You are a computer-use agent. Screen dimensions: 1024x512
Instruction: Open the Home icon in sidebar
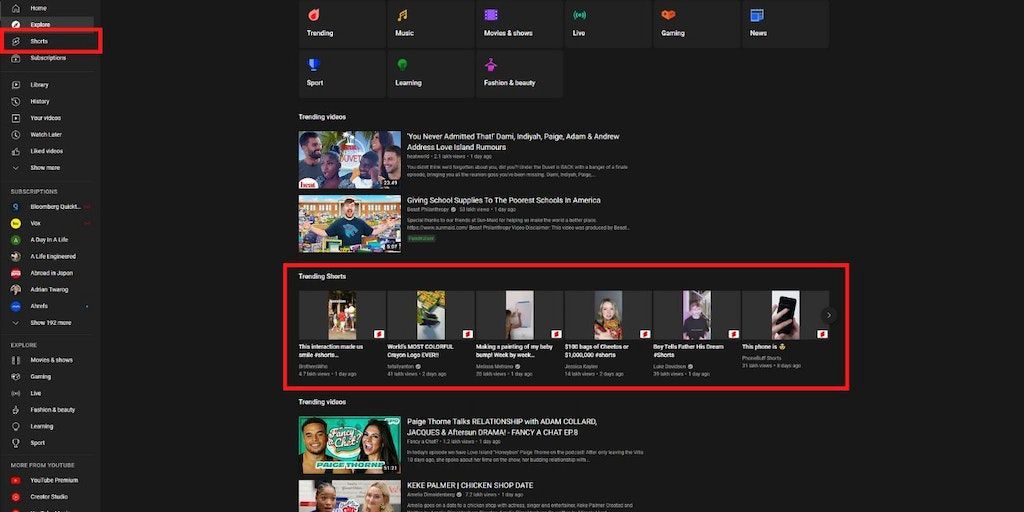[x=16, y=8]
